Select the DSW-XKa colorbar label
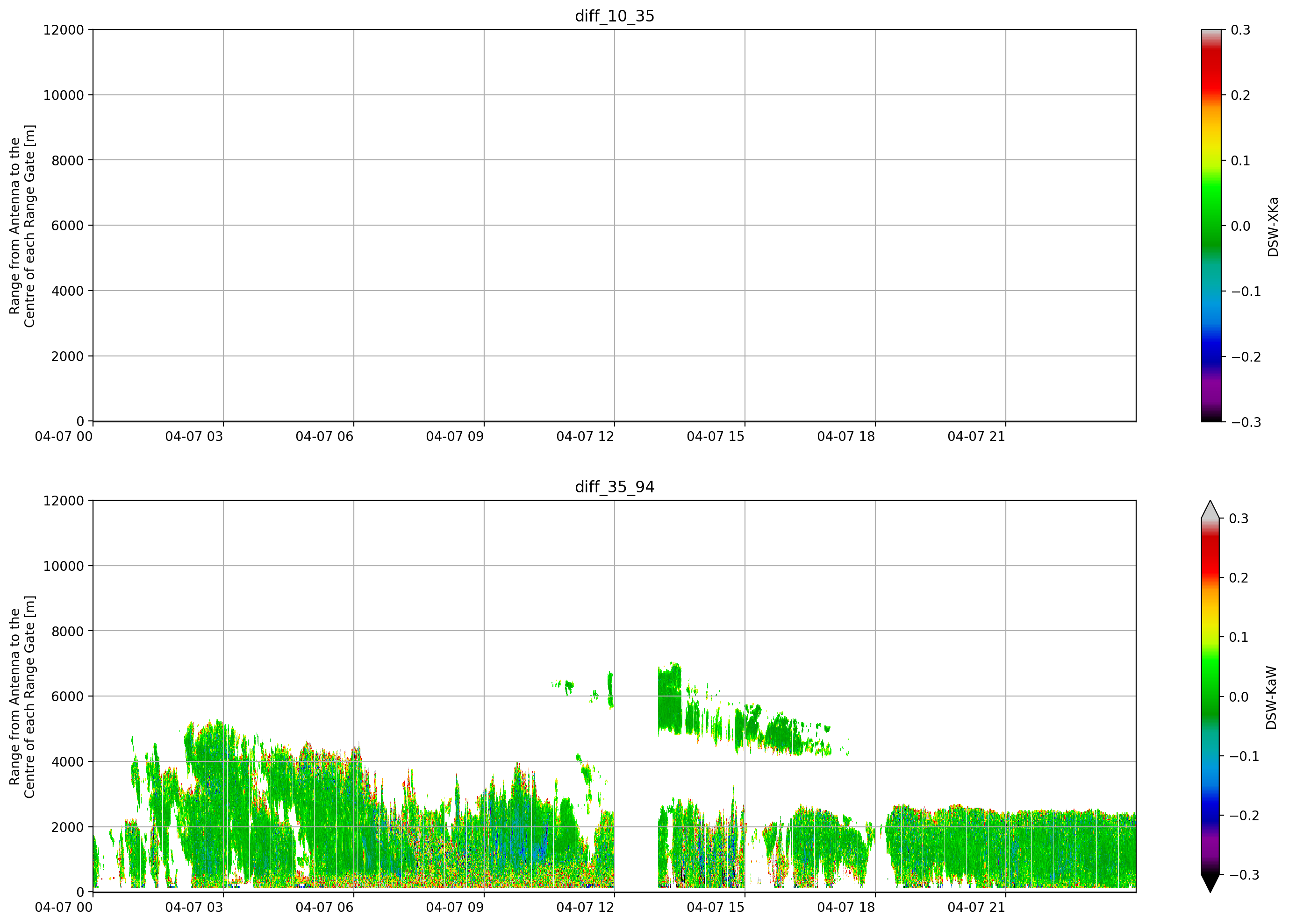The image size is (1289, 924). coord(1273,227)
